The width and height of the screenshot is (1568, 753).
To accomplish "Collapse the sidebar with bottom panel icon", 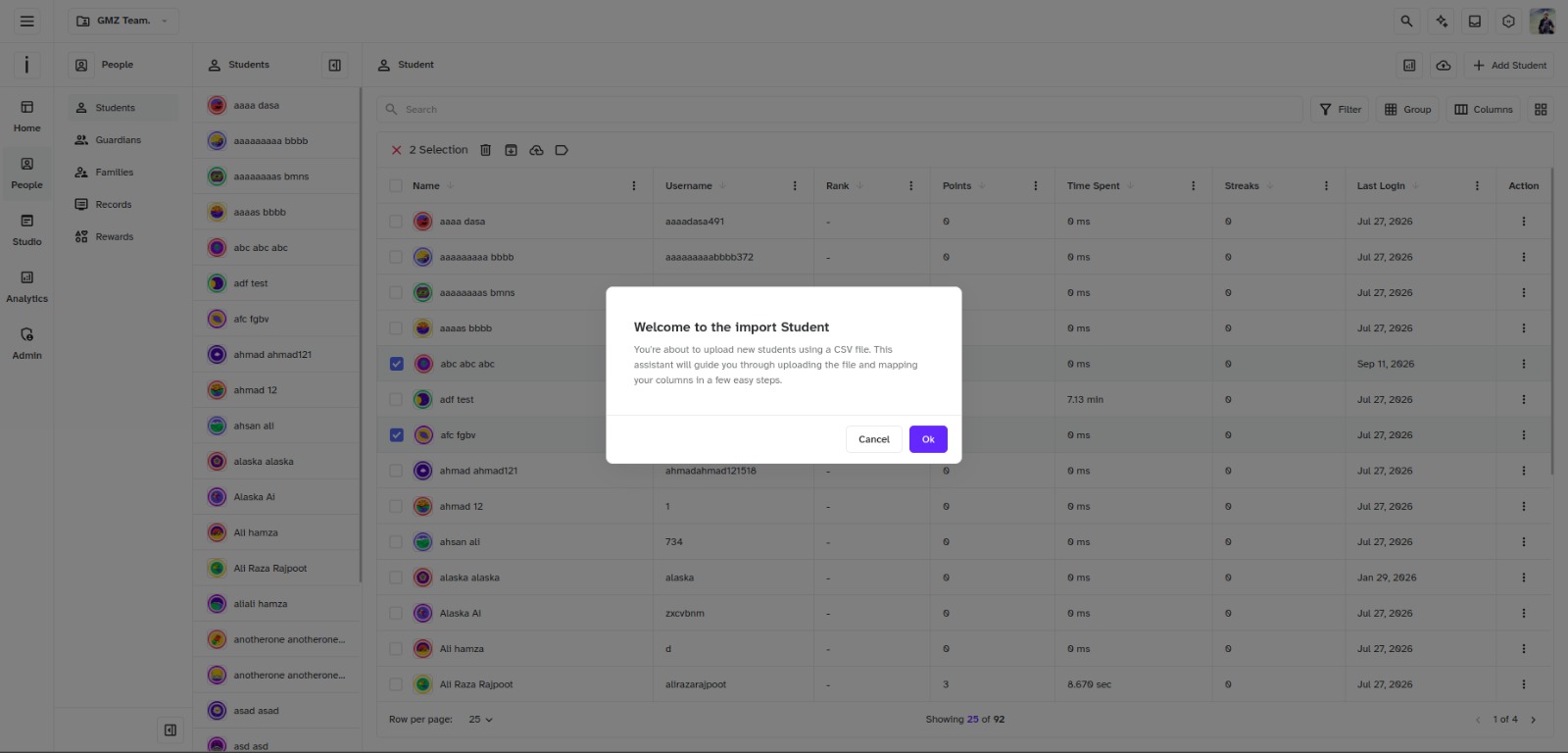I will point(171,729).
